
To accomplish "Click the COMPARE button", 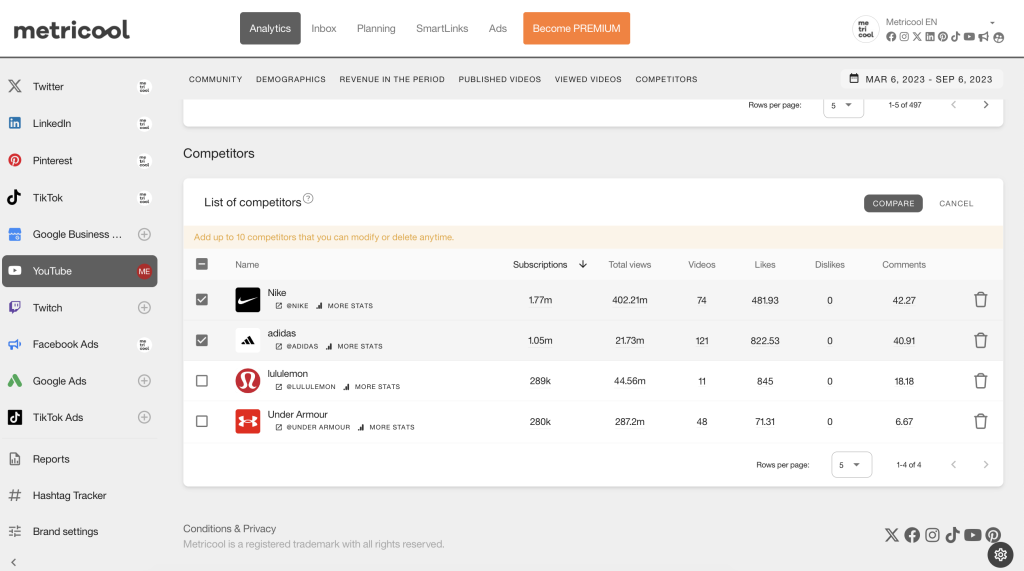I will 893,203.
